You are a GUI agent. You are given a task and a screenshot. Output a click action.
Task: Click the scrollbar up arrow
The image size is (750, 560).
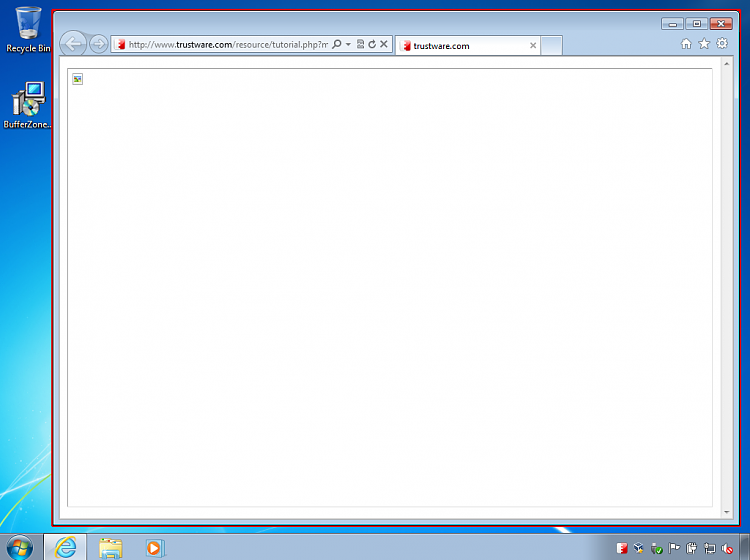(x=727, y=64)
